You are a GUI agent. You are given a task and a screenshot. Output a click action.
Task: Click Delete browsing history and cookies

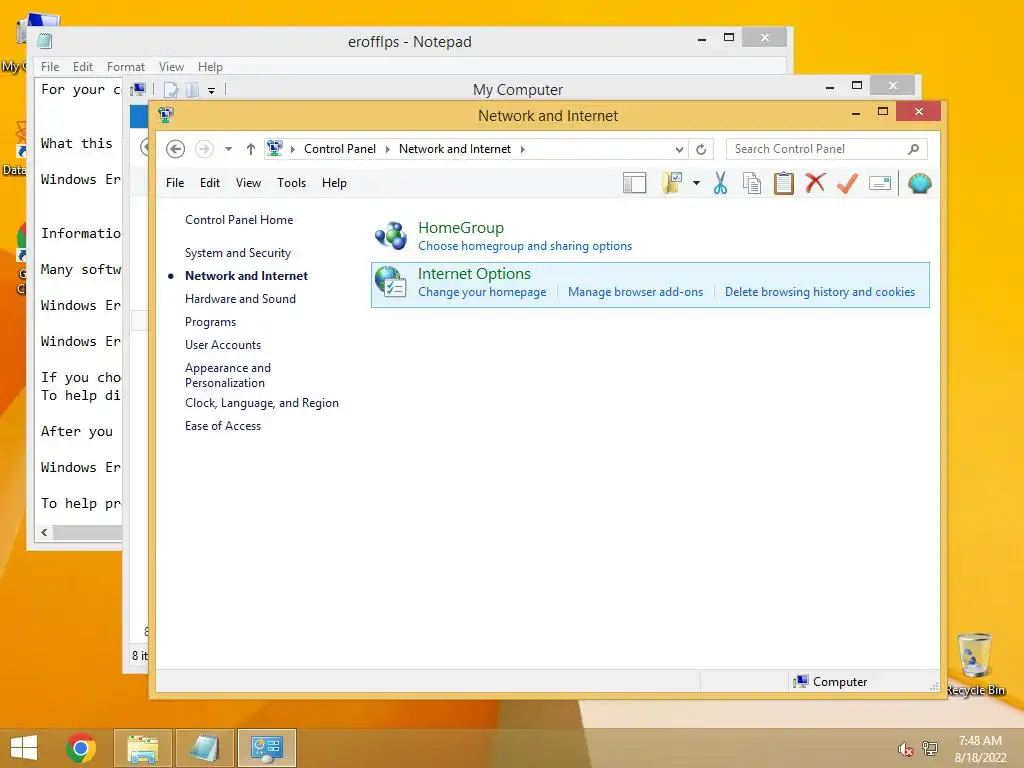pyautogui.click(x=820, y=292)
